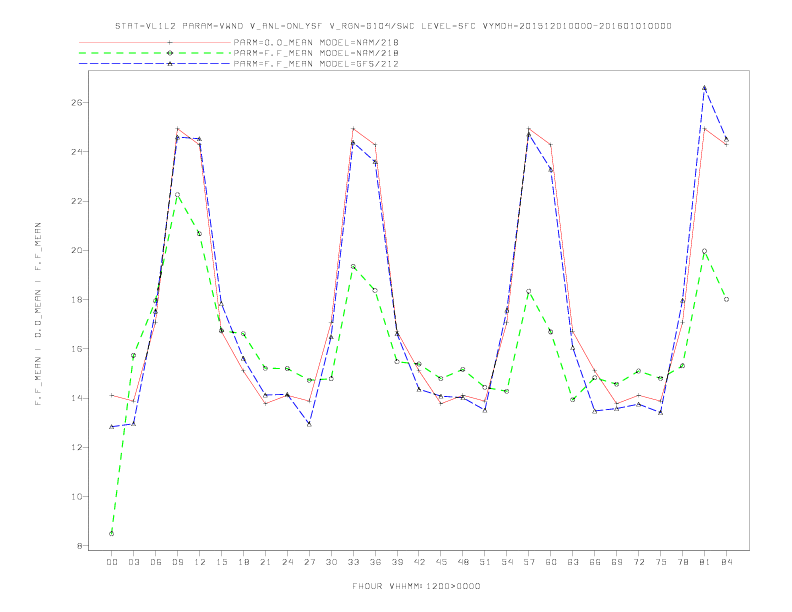Click x-axis forecast hour label 06
The image size is (792, 612).
coord(156,562)
